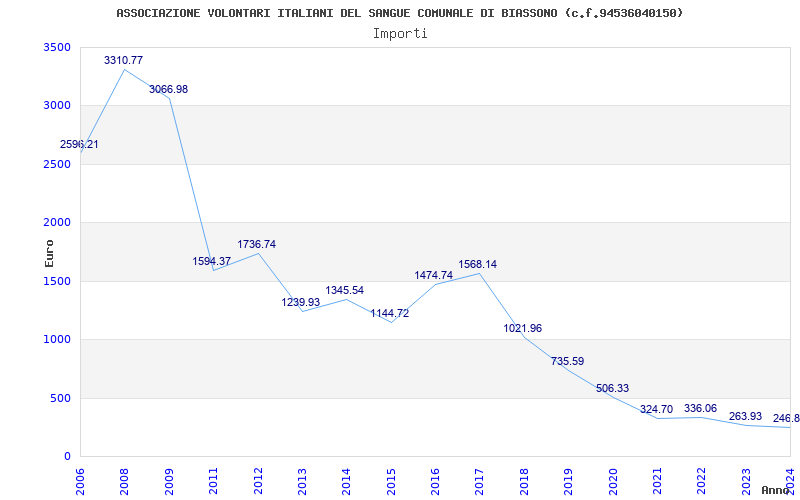This screenshot has width=800, height=500.
Task: Click x-axis year 2019
Action: [x=568, y=481]
